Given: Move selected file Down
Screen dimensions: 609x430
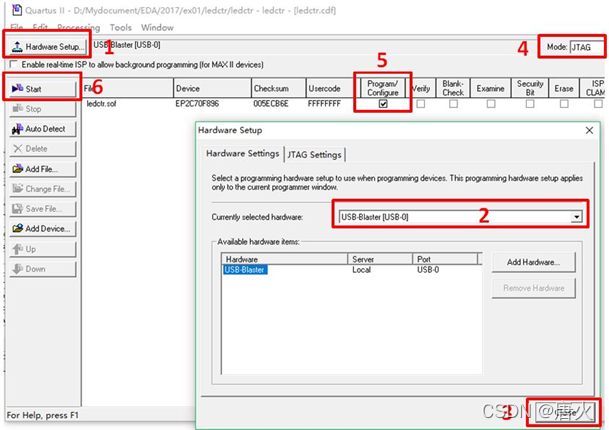Looking at the screenshot, I should point(42,269).
